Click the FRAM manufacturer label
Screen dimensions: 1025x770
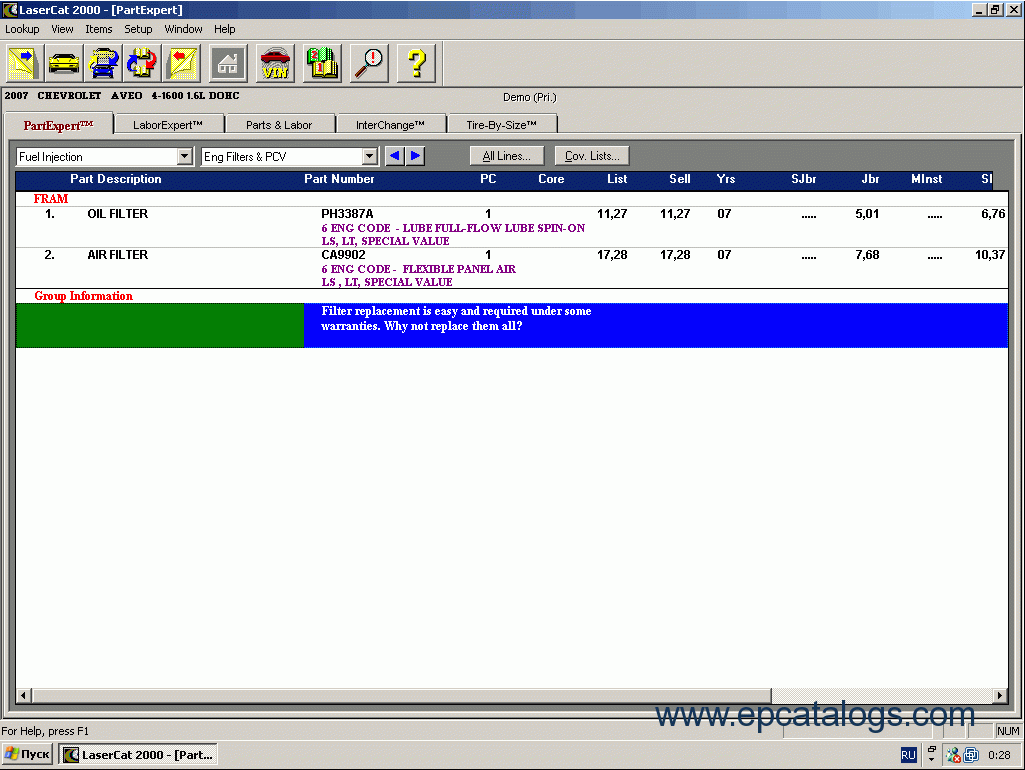coord(51,199)
